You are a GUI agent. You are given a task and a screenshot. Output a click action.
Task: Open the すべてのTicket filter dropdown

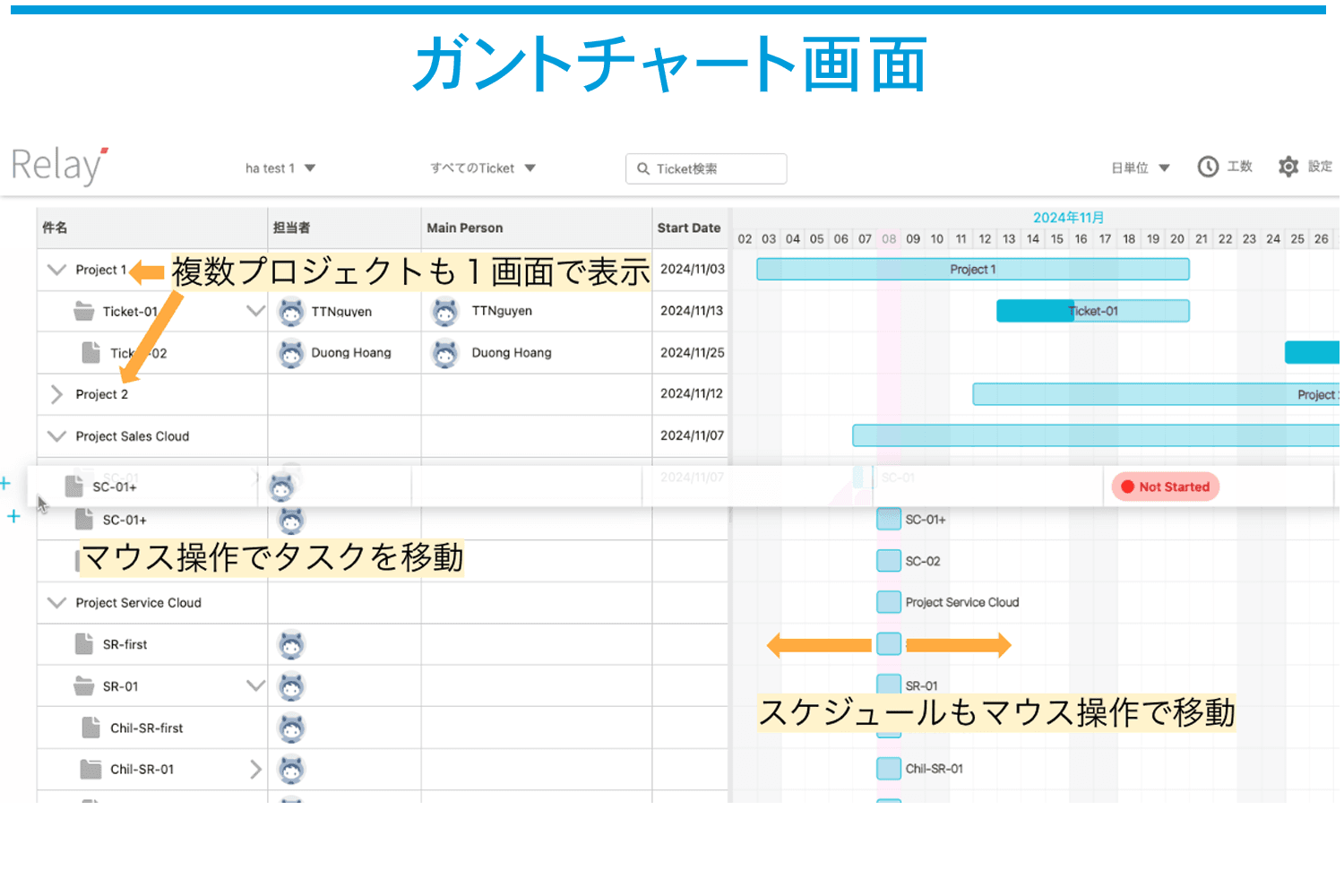(482, 168)
